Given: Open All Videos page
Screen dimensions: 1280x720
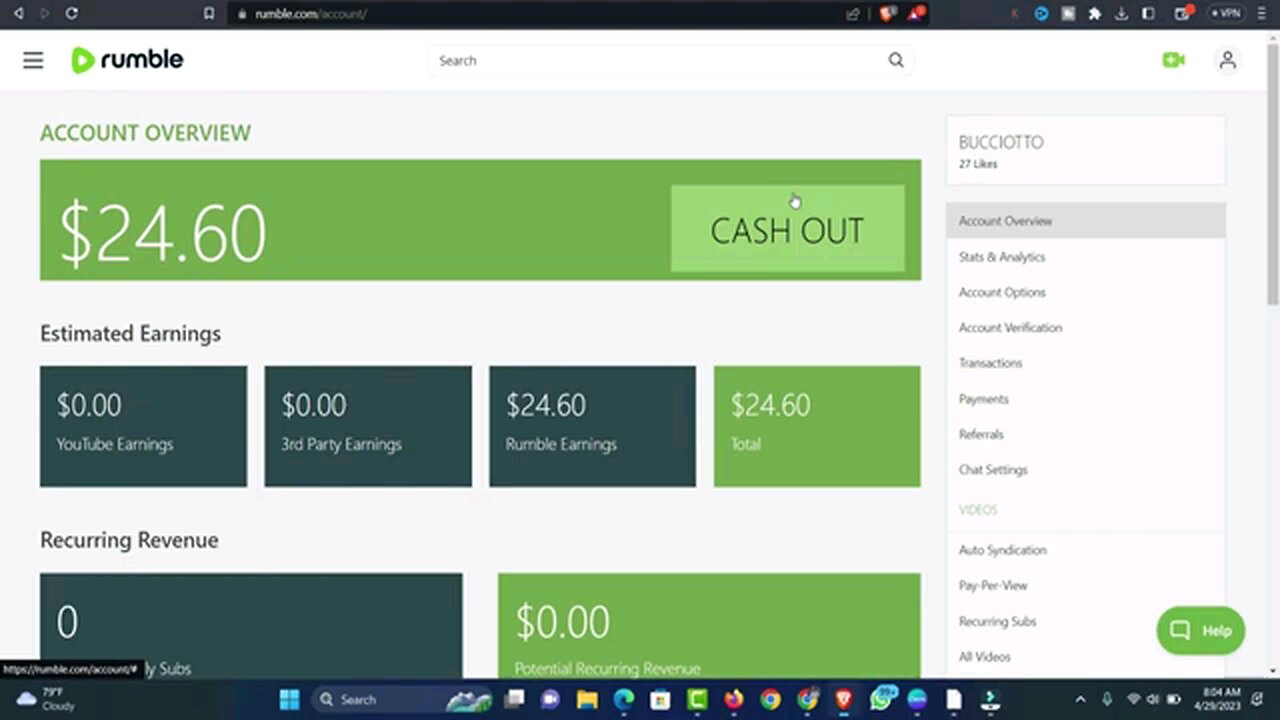Looking at the screenshot, I should [x=984, y=657].
